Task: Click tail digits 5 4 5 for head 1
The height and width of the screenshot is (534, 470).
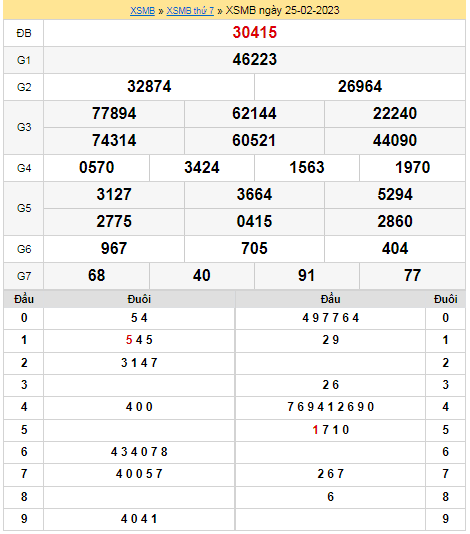Action: click(x=139, y=340)
